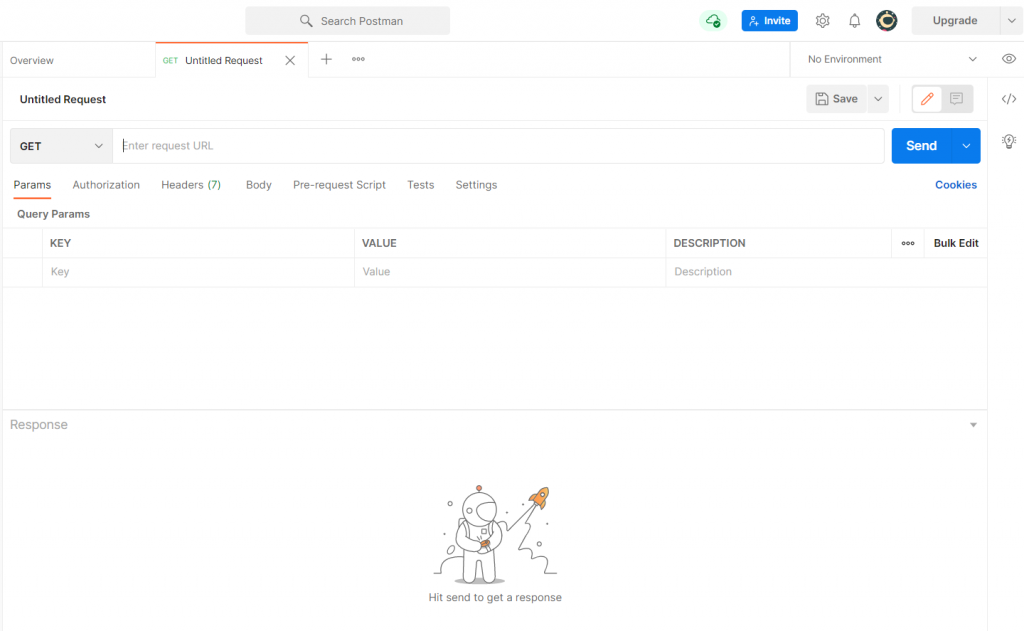Switch params to Bulk Edit mode

pos(954,242)
